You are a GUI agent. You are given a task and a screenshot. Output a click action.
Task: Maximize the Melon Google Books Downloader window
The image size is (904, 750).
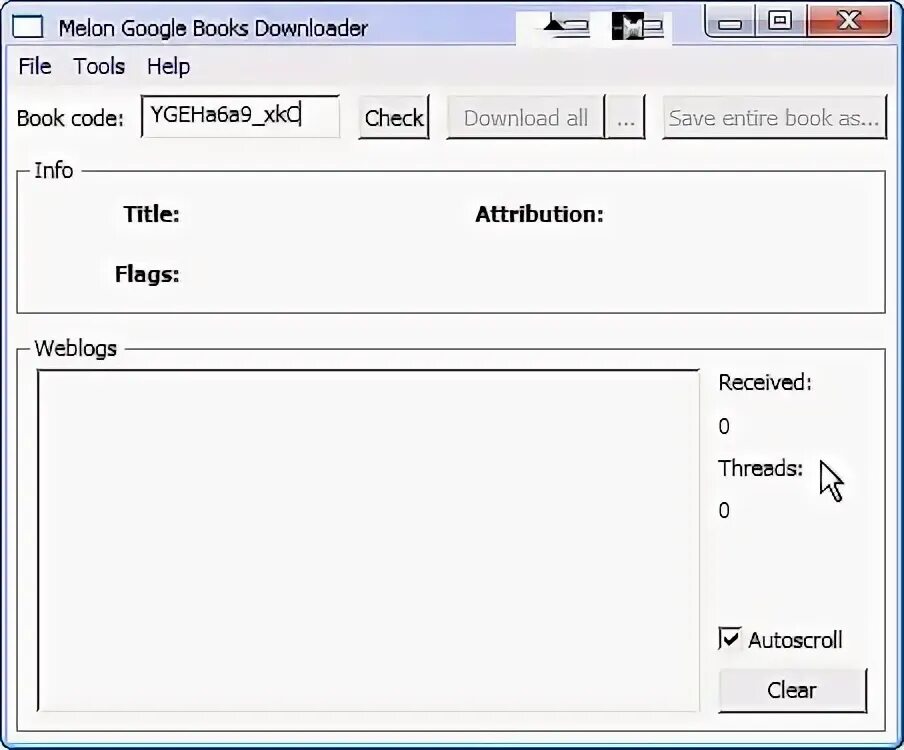780,22
